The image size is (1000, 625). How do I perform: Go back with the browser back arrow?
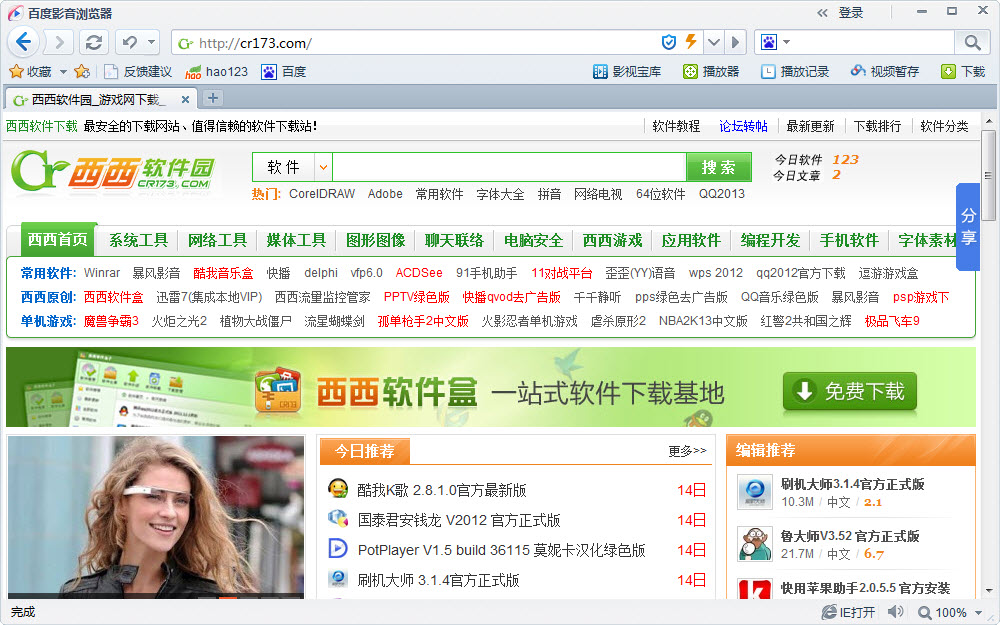pyautogui.click(x=24, y=43)
